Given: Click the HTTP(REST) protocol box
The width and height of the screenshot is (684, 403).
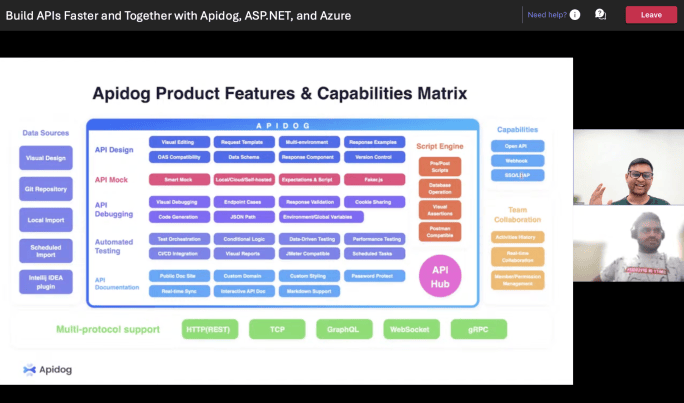Looking at the screenshot, I should [x=210, y=329].
